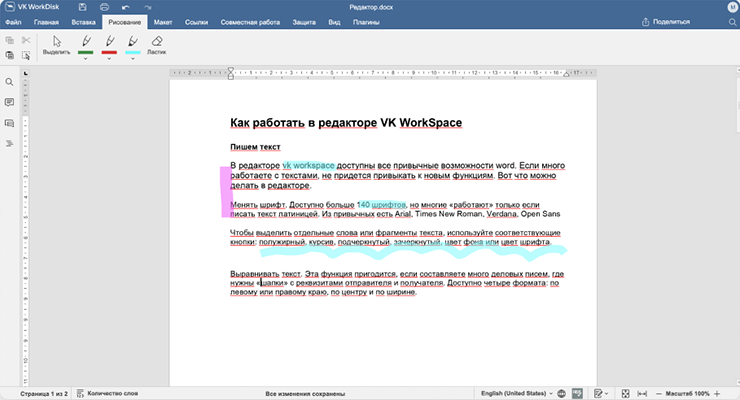Click the Страница 1 из 2 indicator
This screenshot has width=740, height=400.
tap(44, 393)
